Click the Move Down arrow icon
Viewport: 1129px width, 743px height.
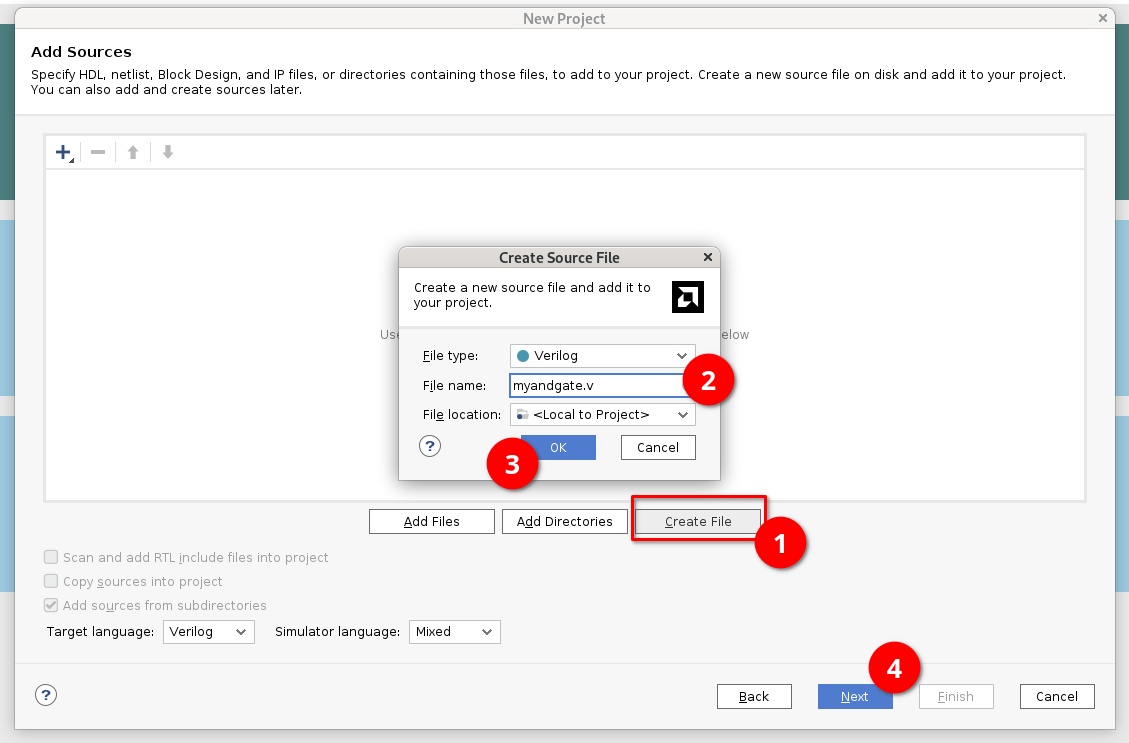(168, 152)
